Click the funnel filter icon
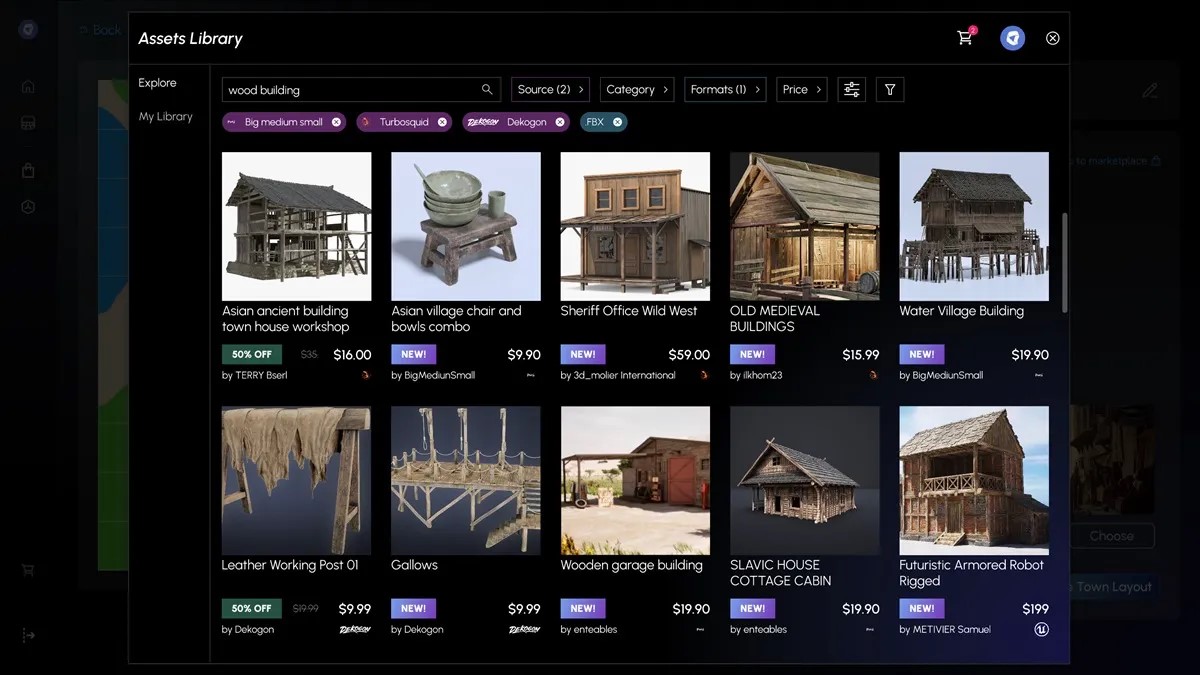 pos(890,89)
